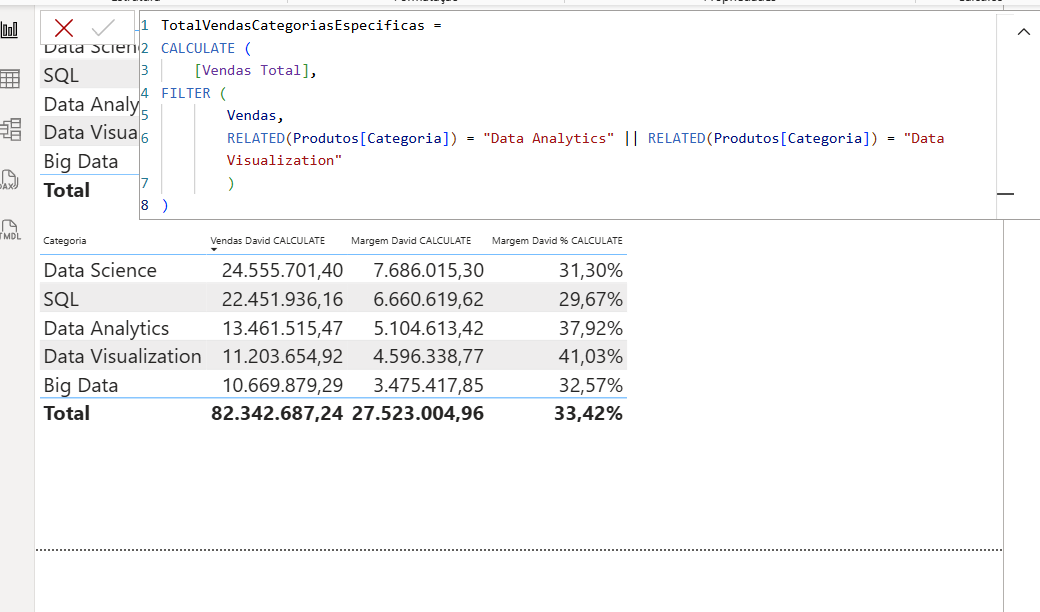Click the percentage 41,03%
Image resolution: width=1040 pixels, height=612 pixels.
591,357
